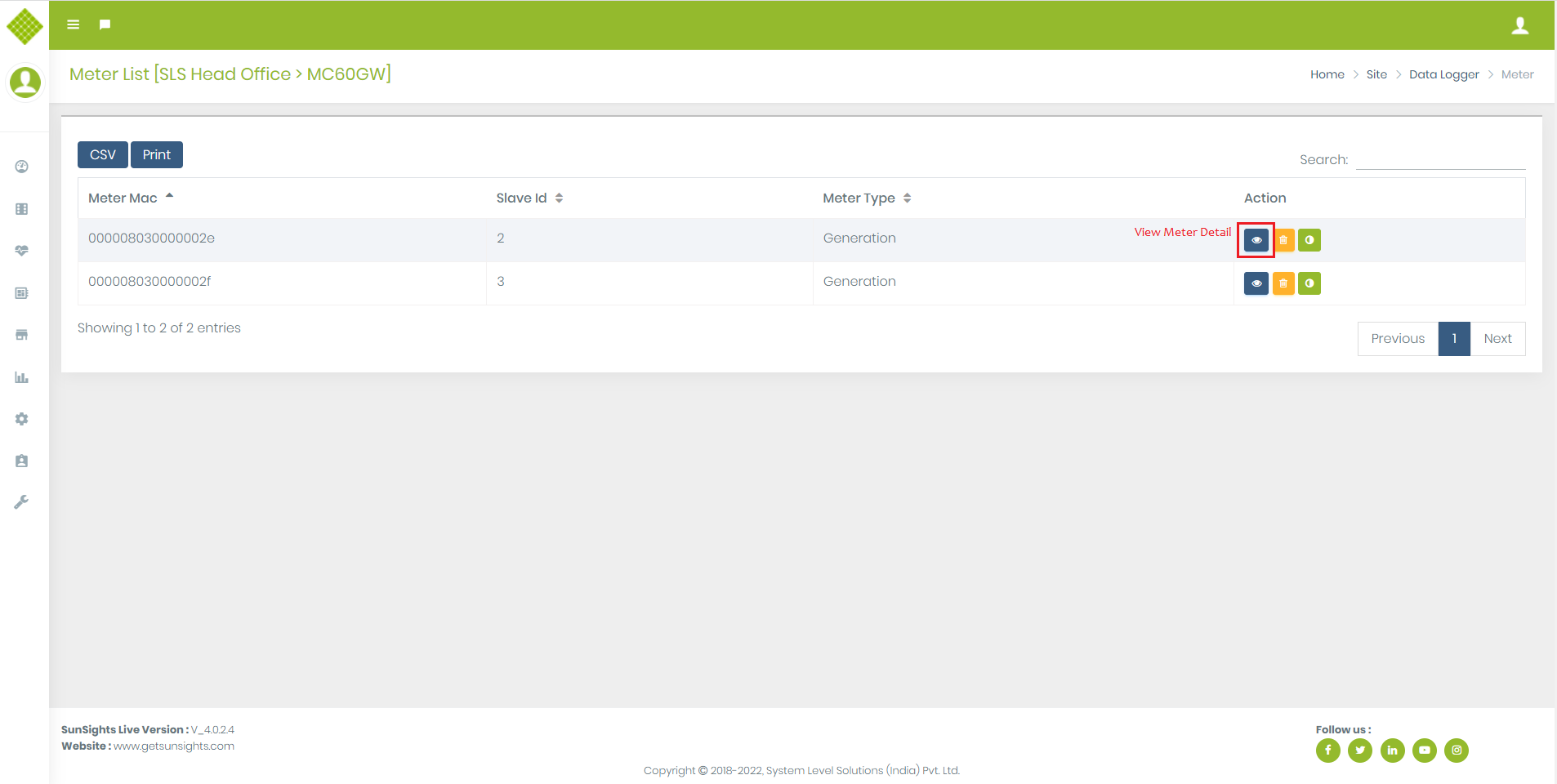Open the settings gear in the sidebar
Screen dimensions: 1557x784
22,419
